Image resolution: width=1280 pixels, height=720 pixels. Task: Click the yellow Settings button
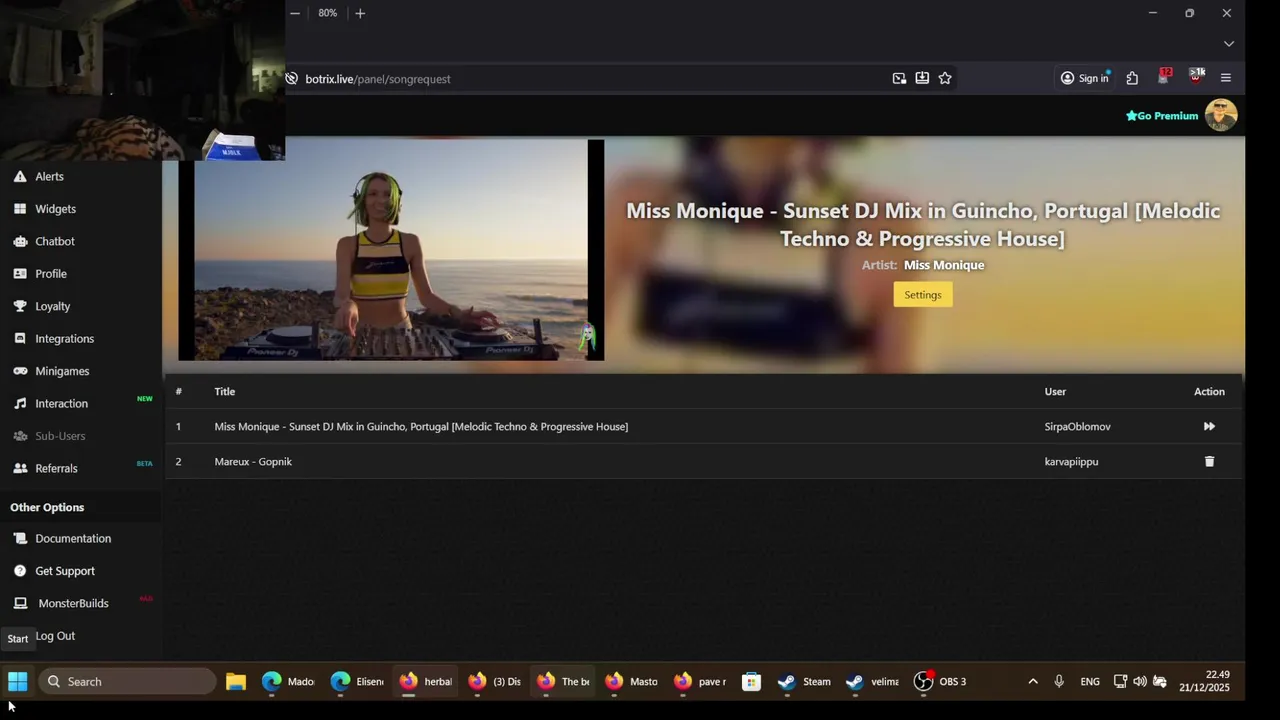(923, 294)
